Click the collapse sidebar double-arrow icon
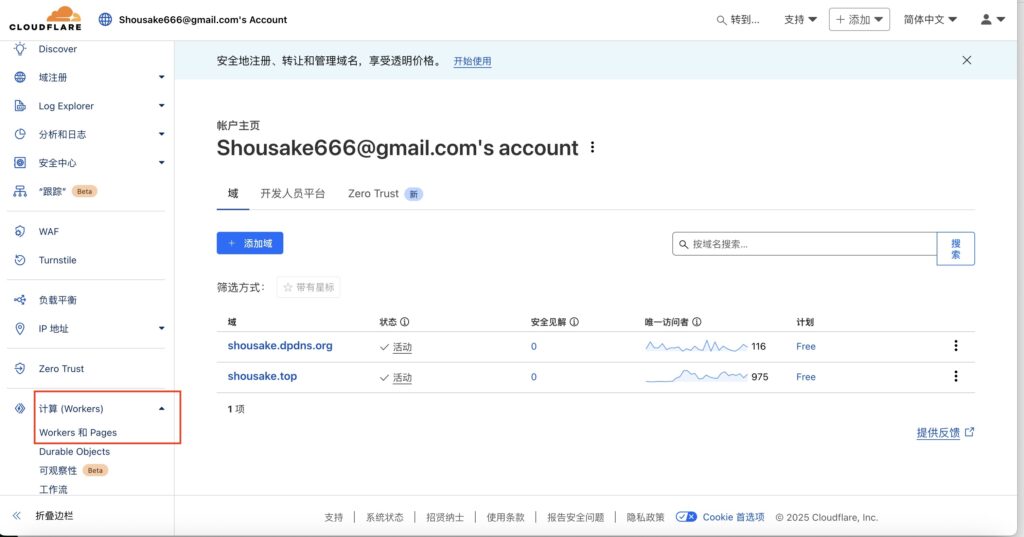1024x537 pixels. click(17, 515)
